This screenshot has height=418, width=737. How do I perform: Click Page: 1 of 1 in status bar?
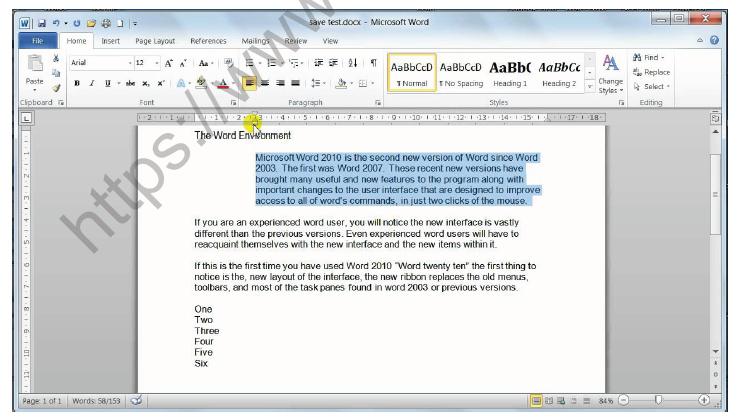tap(42, 401)
